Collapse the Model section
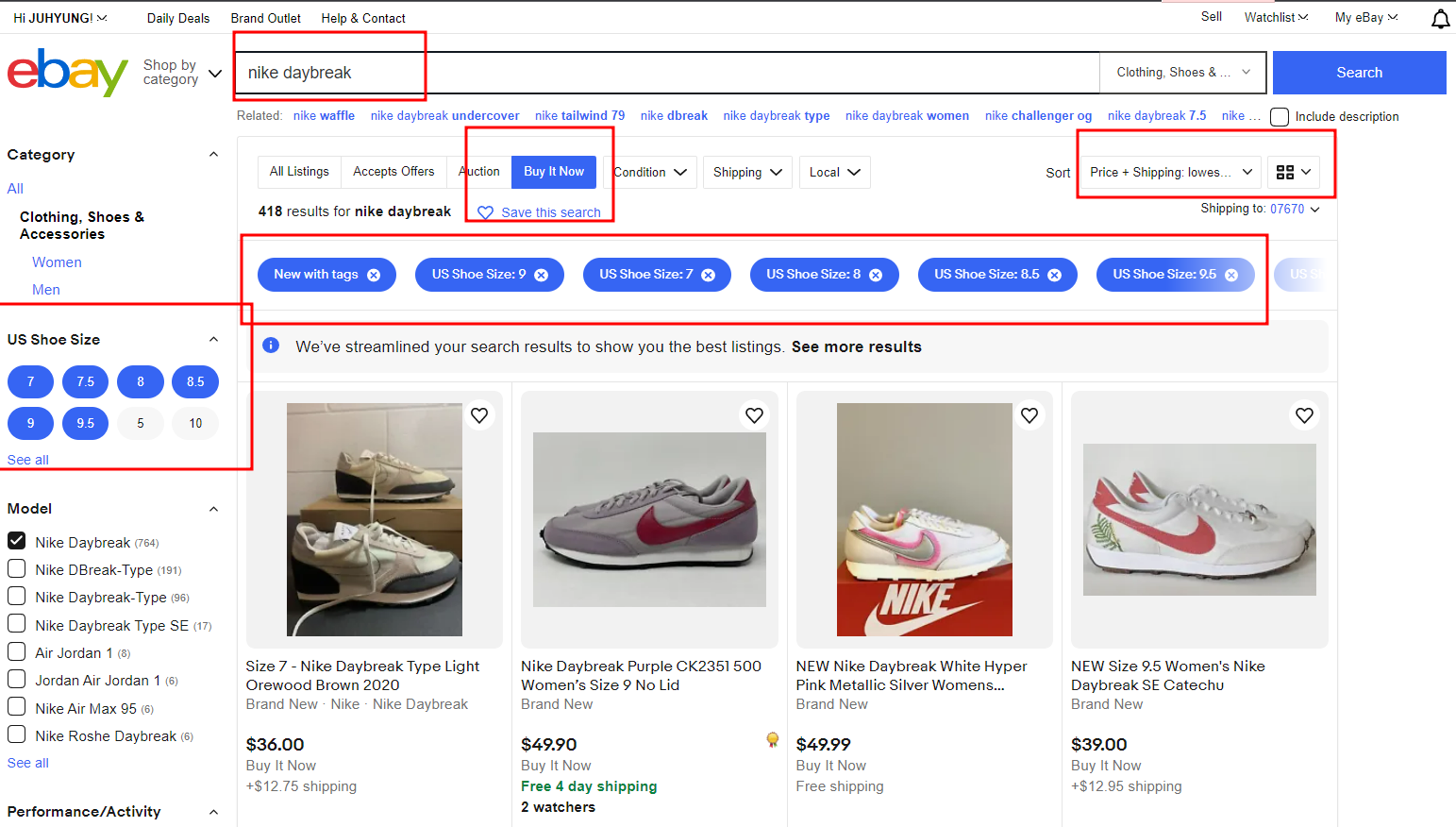The height and width of the screenshot is (827, 1456). [x=213, y=509]
